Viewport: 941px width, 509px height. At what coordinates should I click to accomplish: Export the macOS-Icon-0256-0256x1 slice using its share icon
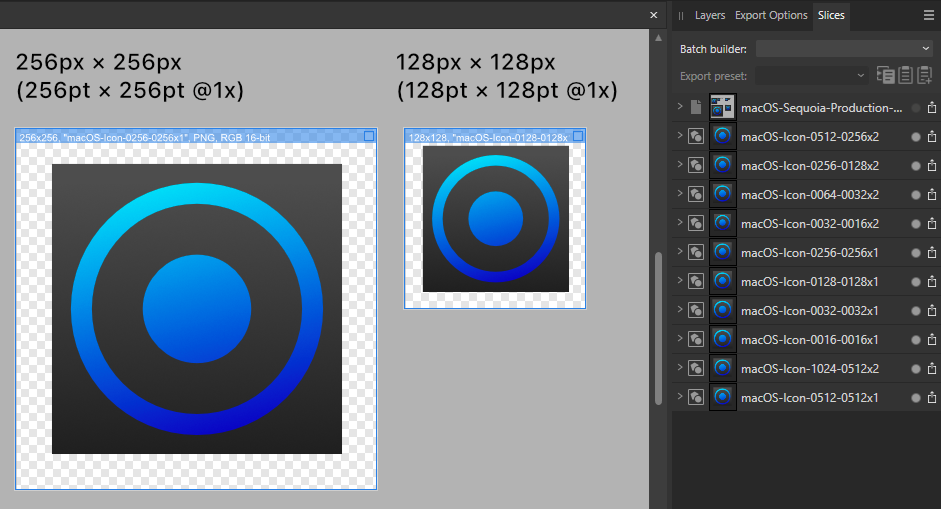point(931,253)
